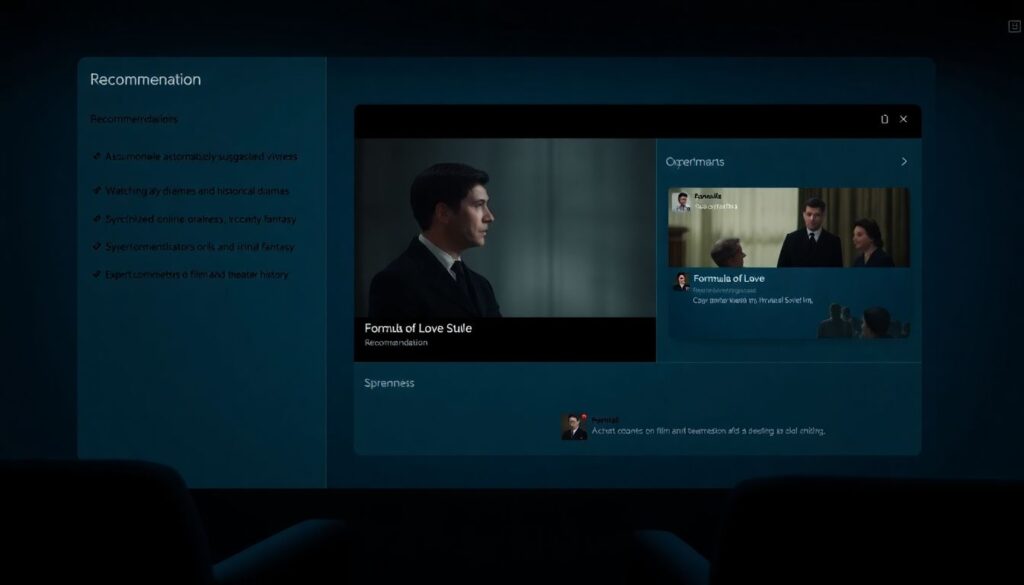Viewport: 1024px width, 585px height.
Task: Close the video player panel
Action: (904, 120)
